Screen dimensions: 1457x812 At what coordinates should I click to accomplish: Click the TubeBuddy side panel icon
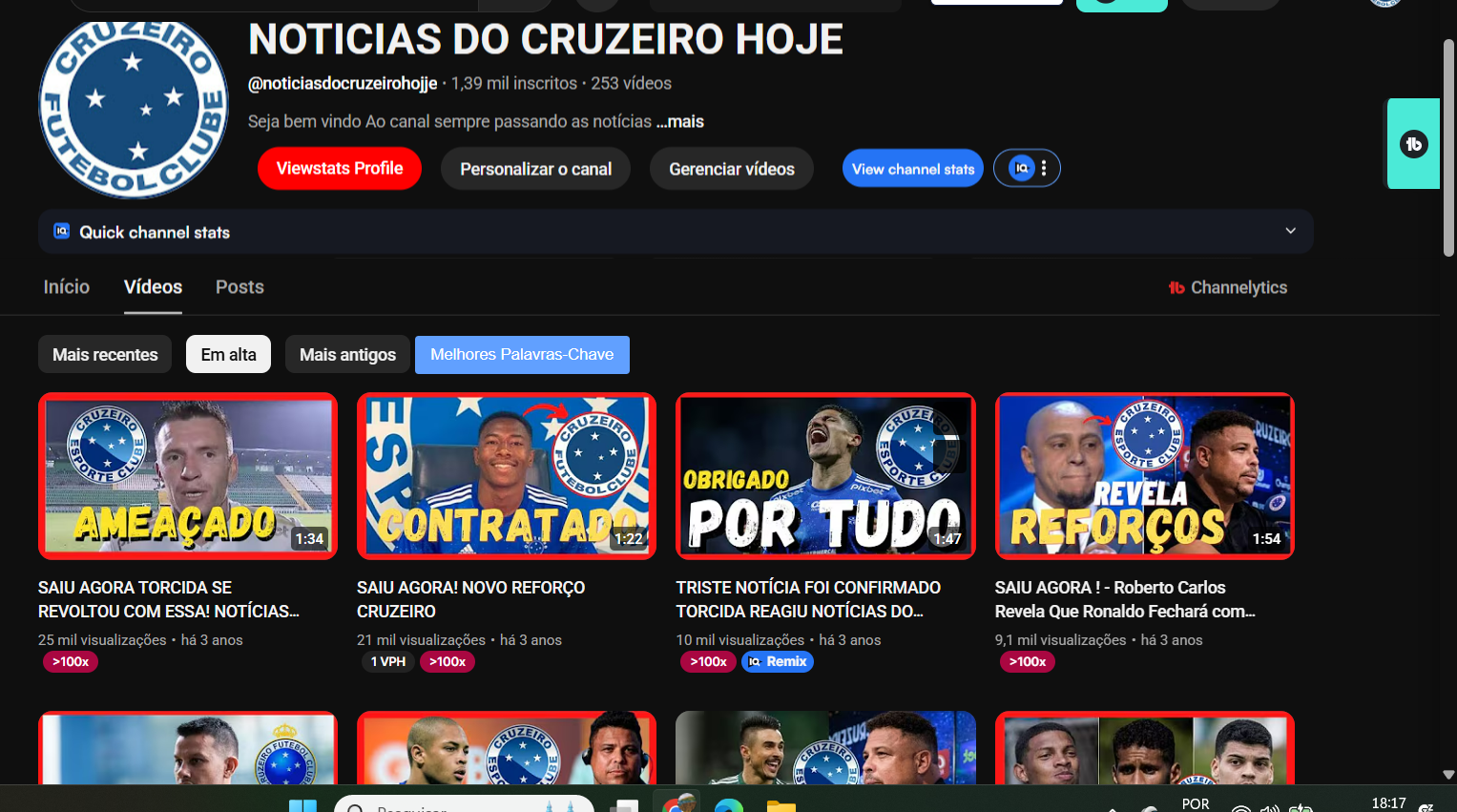click(1413, 144)
